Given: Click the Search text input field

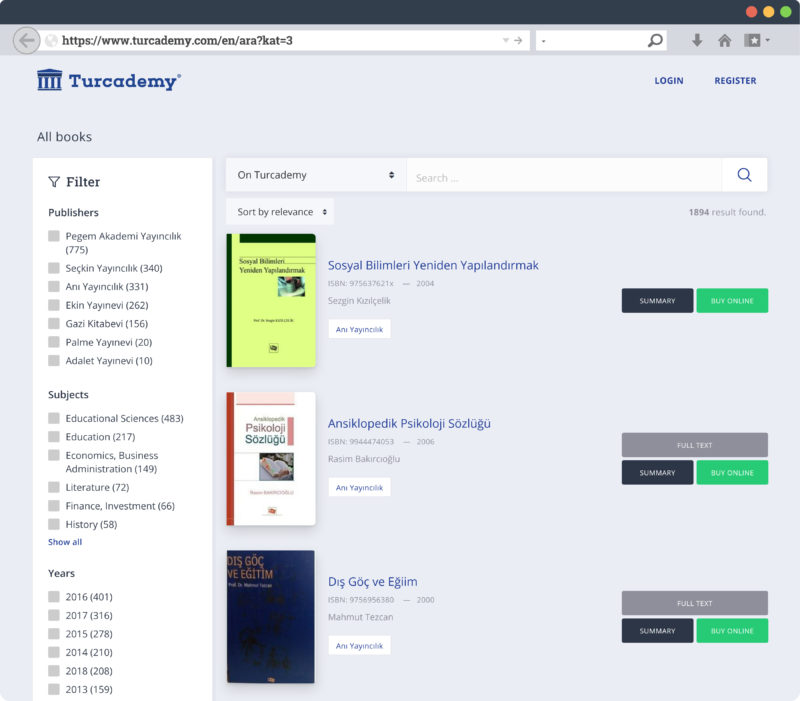Looking at the screenshot, I should pos(564,177).
